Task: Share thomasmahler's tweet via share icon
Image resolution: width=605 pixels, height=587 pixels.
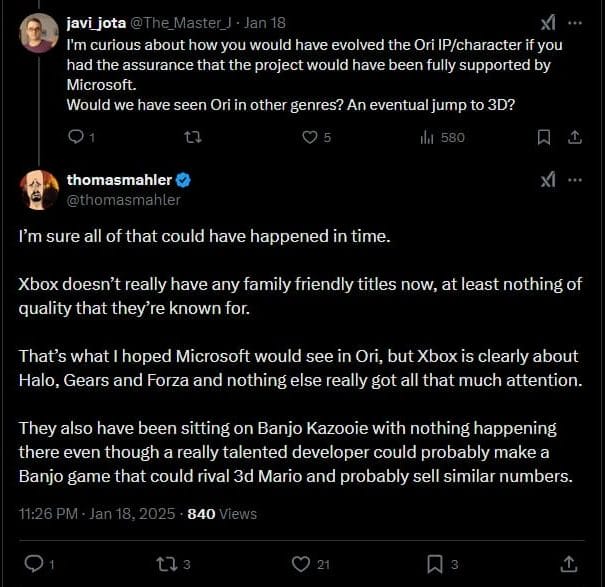Action: (568, 564)
